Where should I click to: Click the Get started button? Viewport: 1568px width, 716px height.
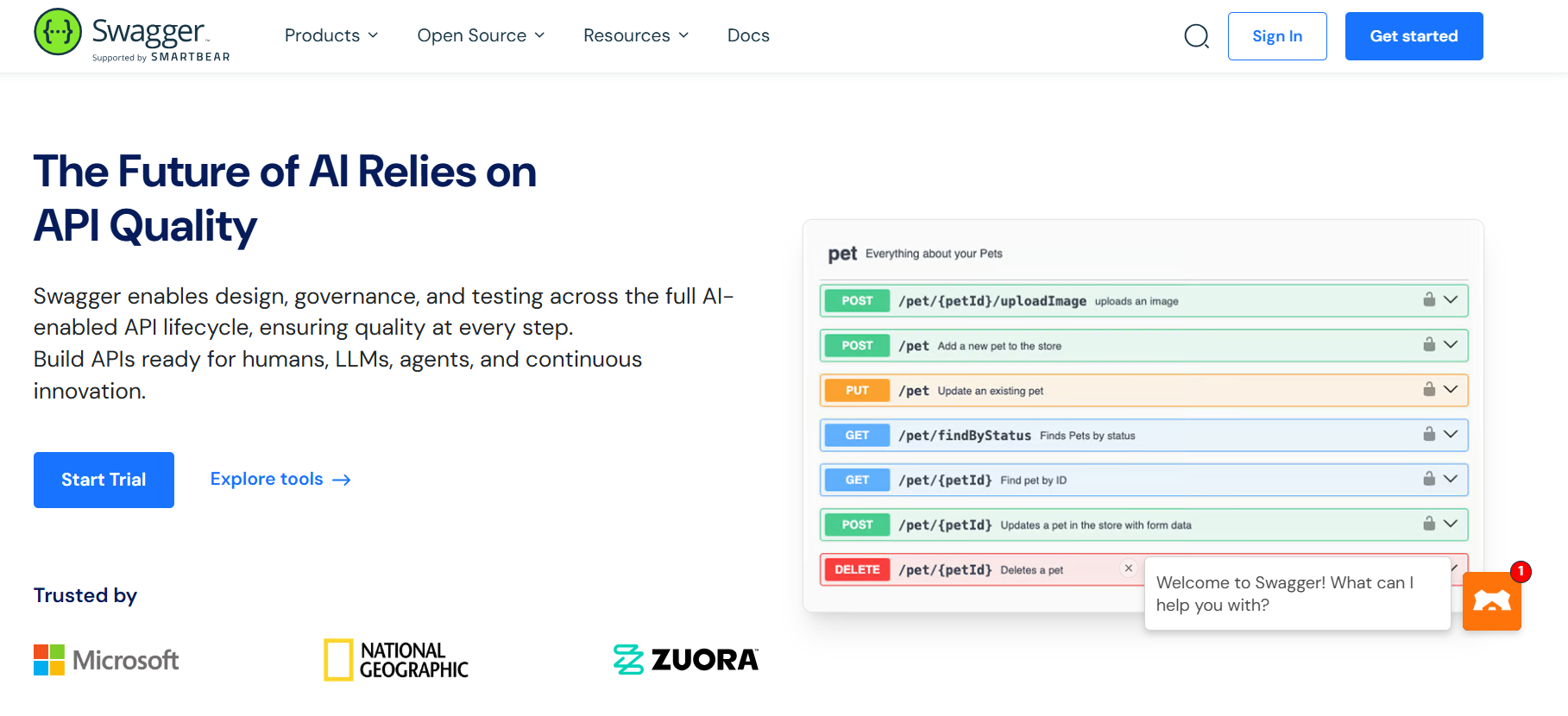coord(1414,36)
